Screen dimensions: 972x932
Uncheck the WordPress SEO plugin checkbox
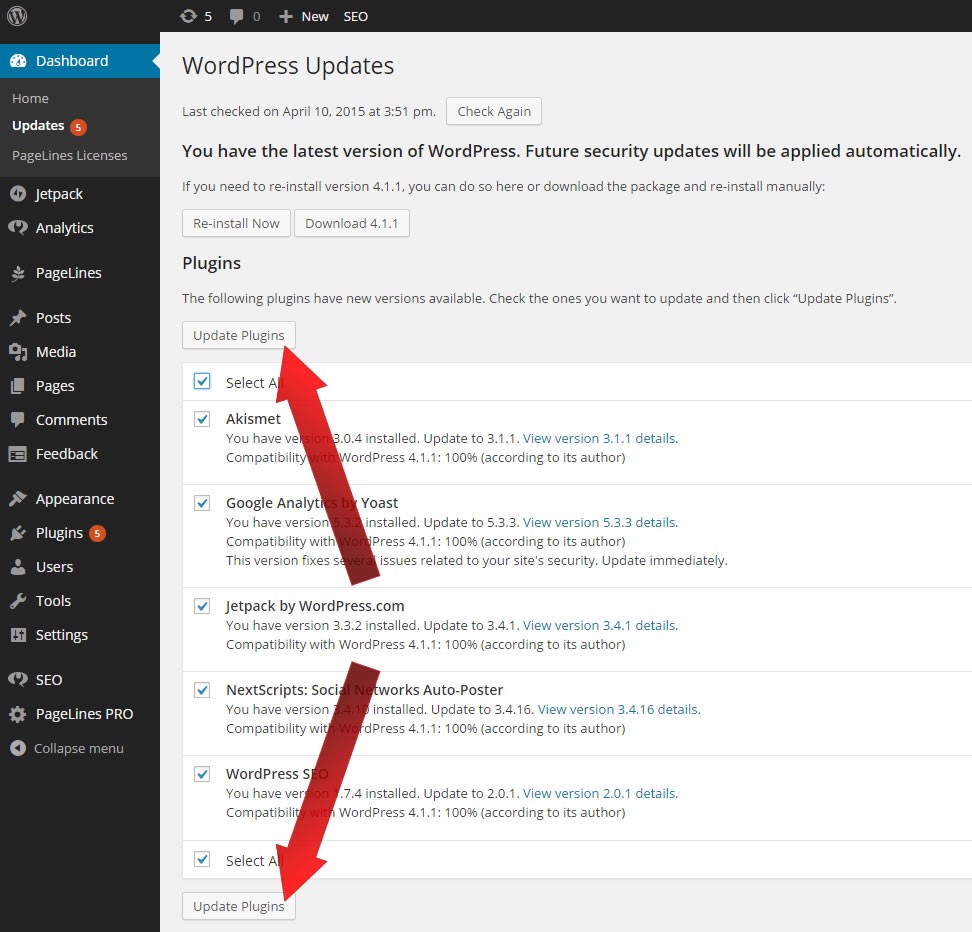[x=202, y=774]
